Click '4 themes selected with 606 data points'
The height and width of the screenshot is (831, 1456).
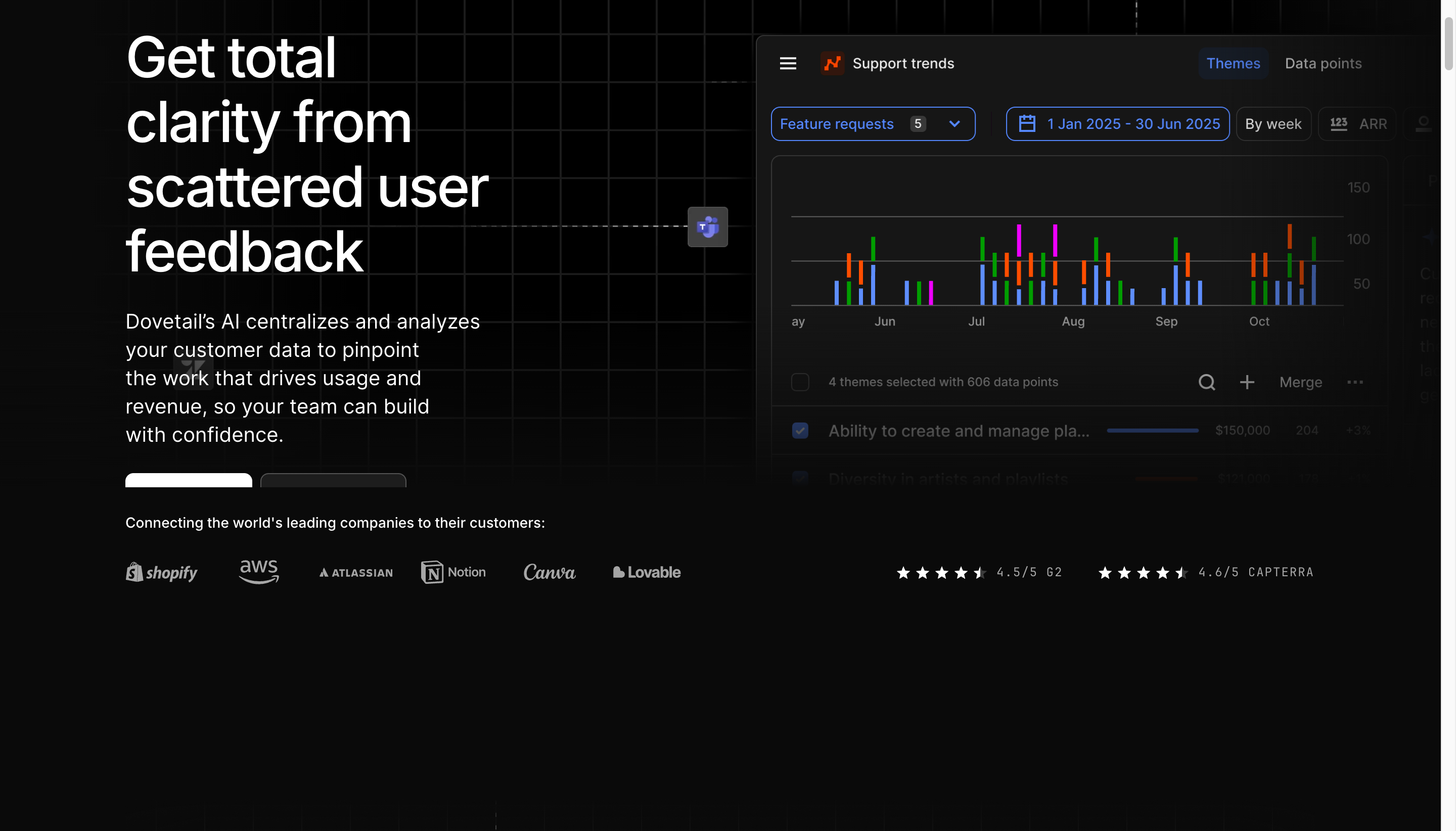click(943, 382)
